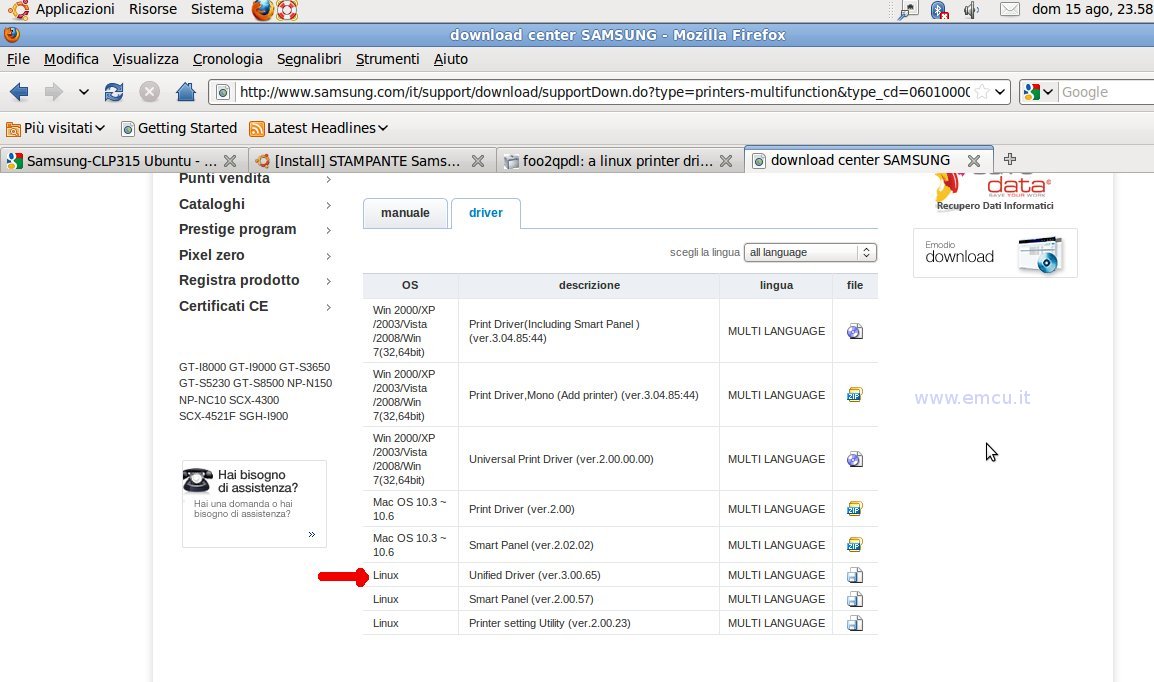The width and height of the screenshot is (1154, 682).
Task: Open the URL bar history dropdown
Action: 999,92
